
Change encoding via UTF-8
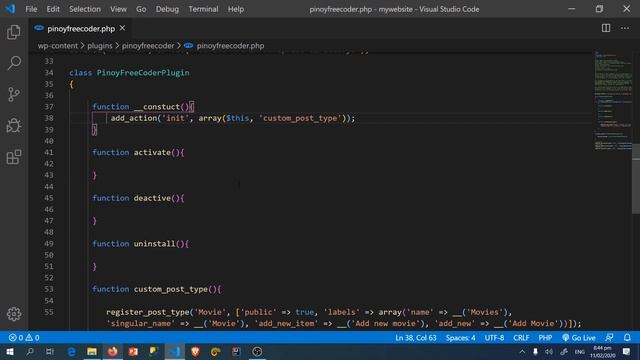pos(494,338)
